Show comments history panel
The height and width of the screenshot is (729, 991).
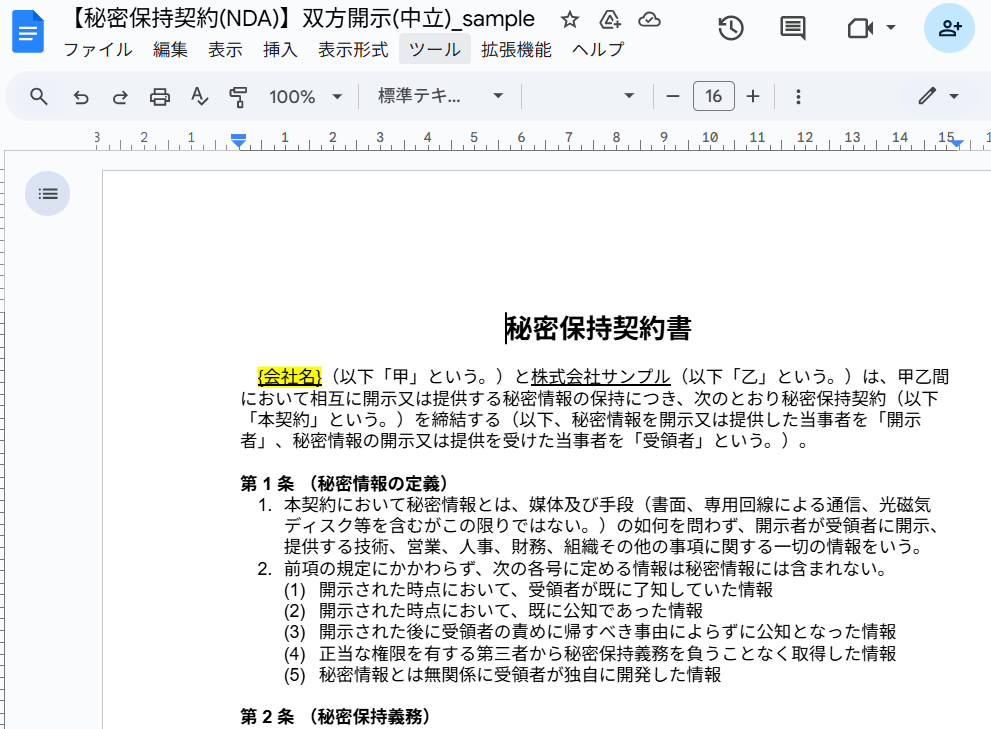click(793, 28)
